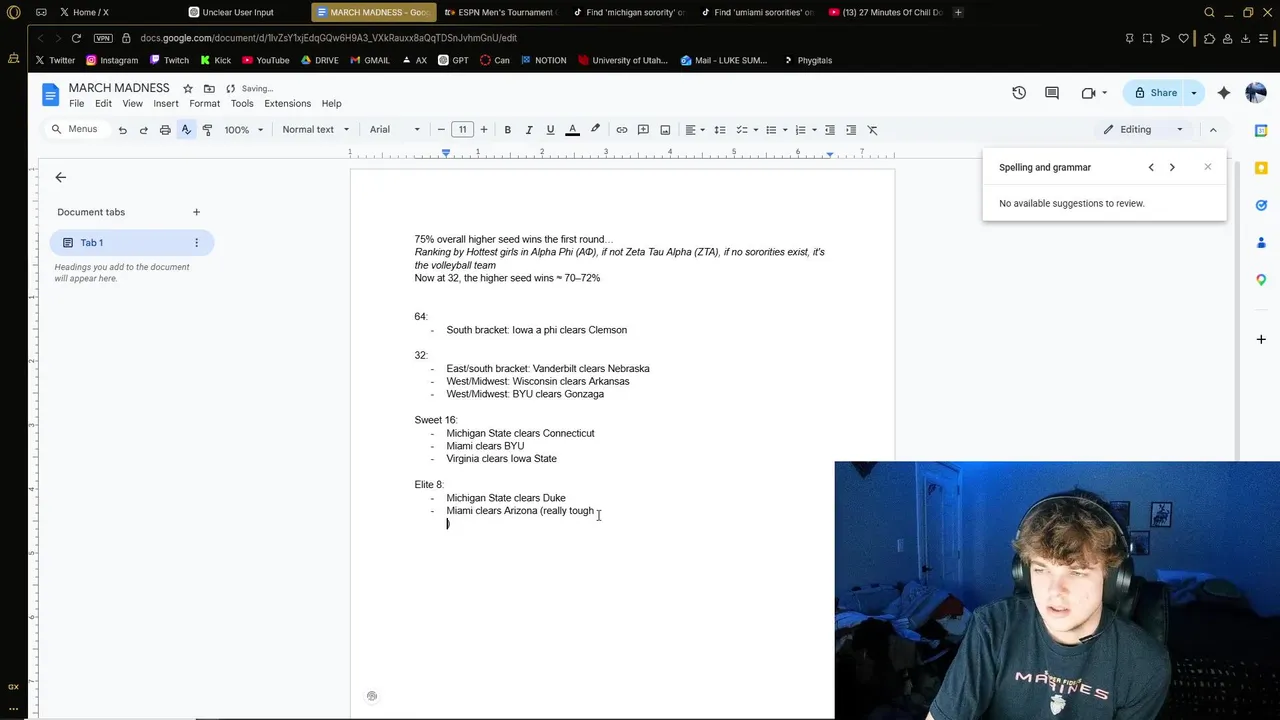1280x720 pixels.
Task: Click the Increase indent icon
Action: [851, 130]
